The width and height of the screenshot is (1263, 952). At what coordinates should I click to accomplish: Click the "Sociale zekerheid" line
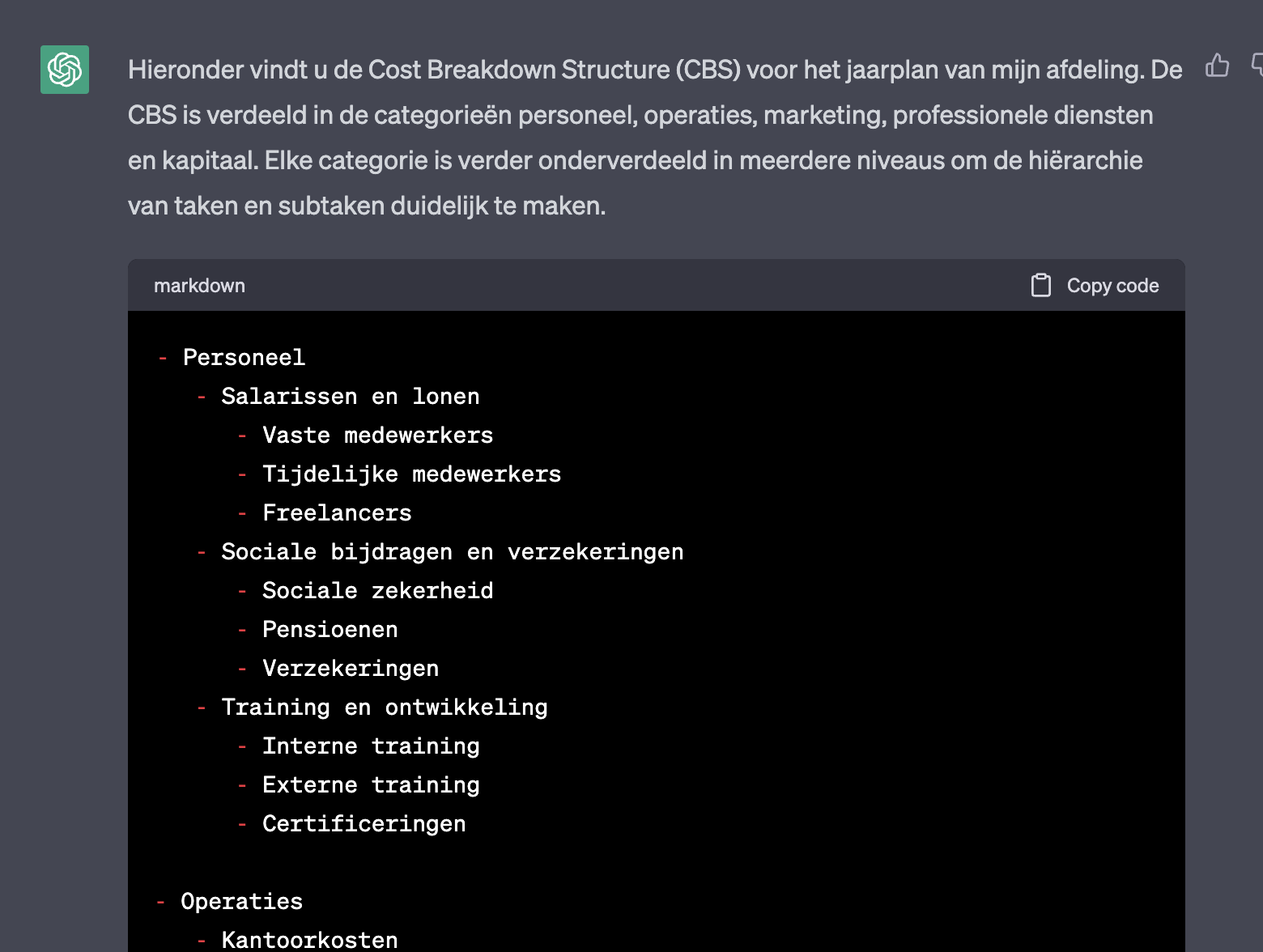[x=377, y=591]
